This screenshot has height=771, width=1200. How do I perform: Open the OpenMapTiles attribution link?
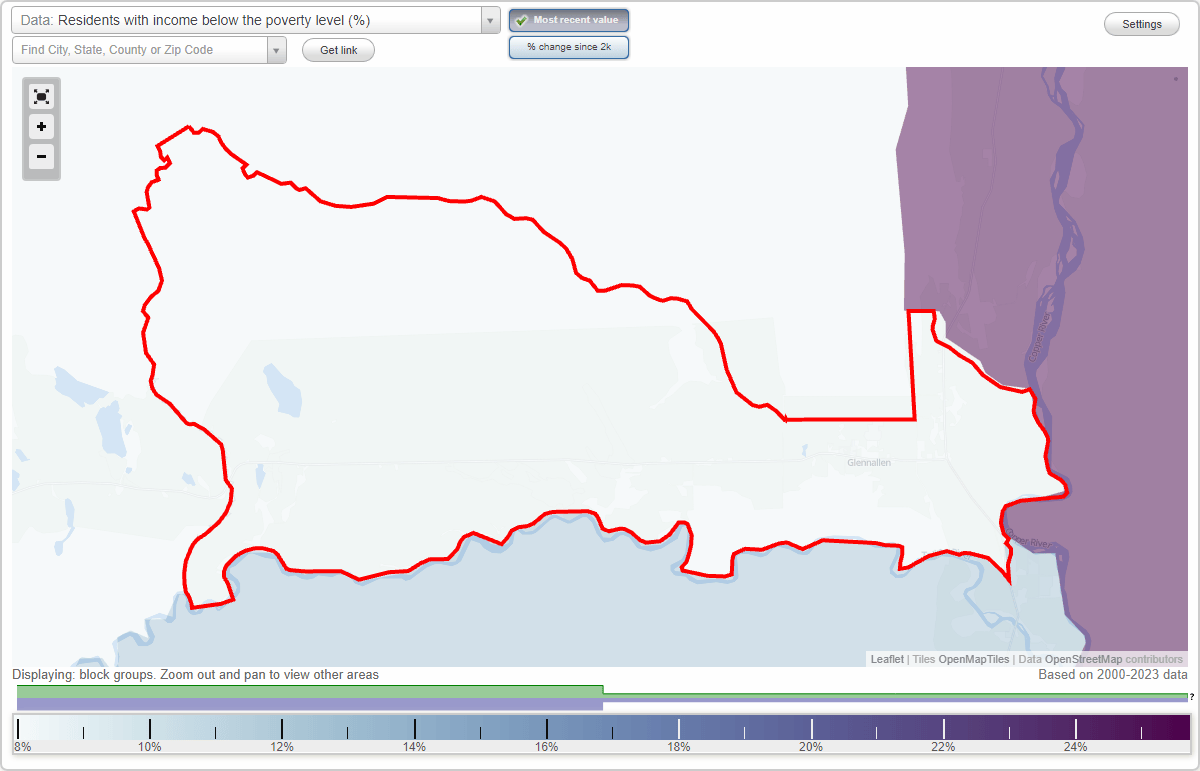pos(973,659)
